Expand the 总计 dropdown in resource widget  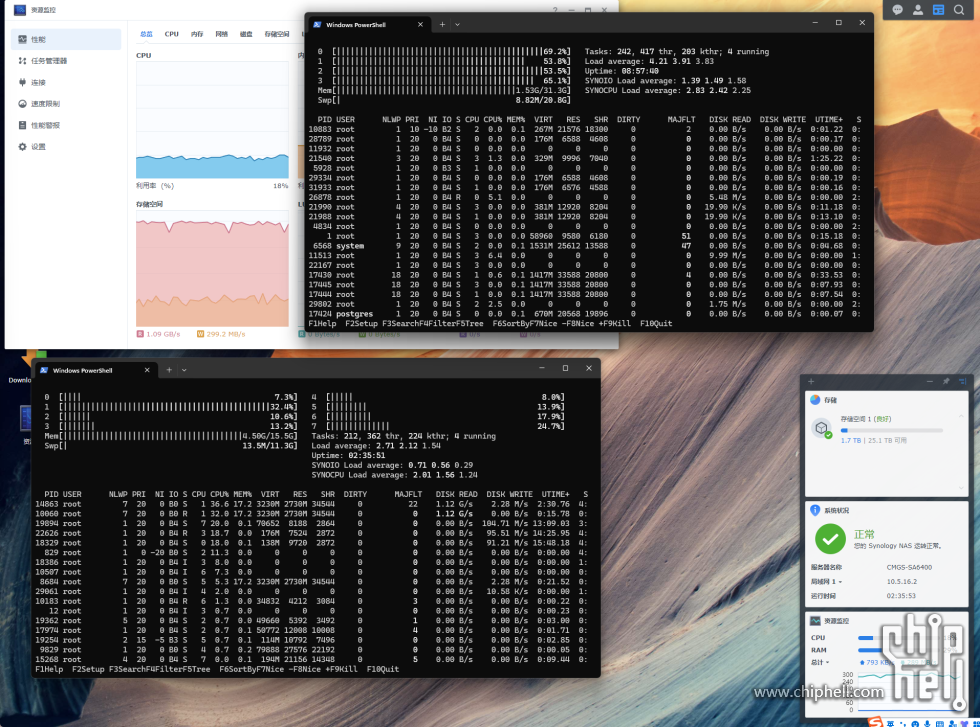click(819, 662)
